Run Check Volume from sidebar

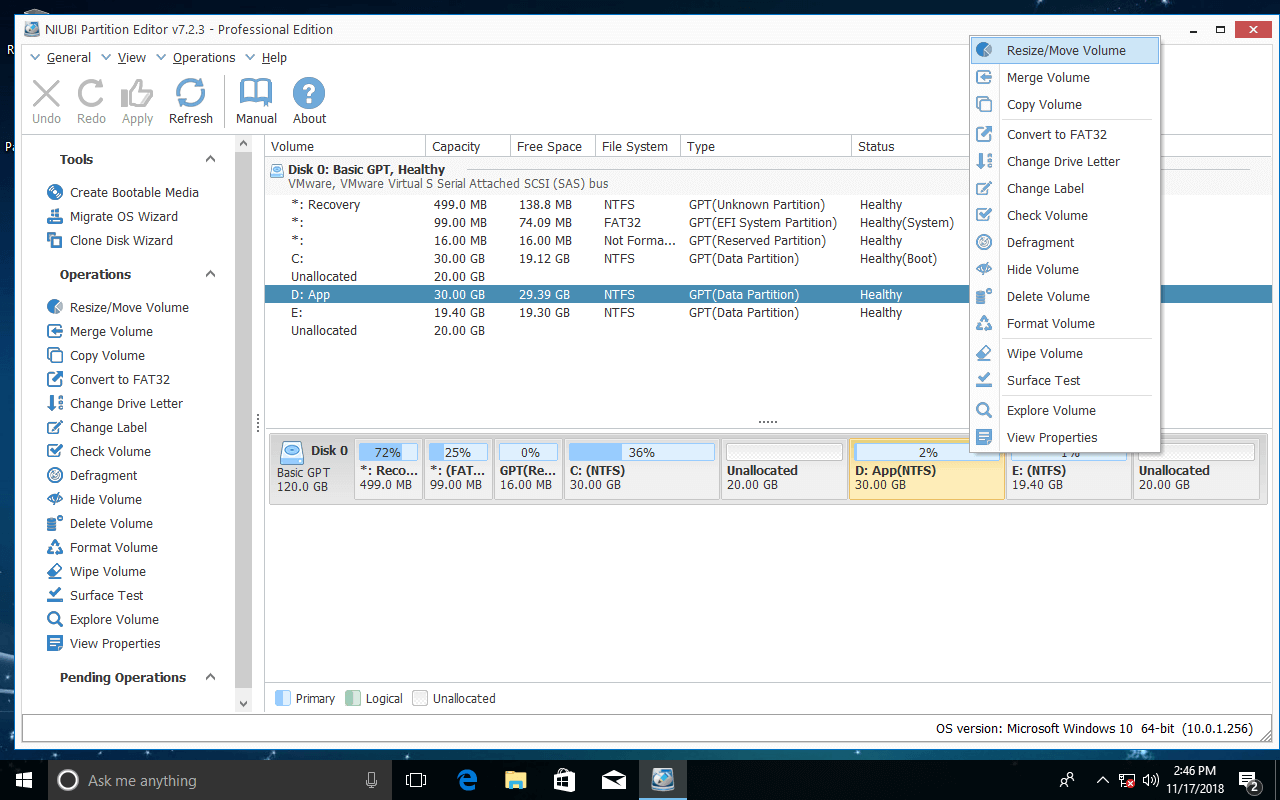110,451
